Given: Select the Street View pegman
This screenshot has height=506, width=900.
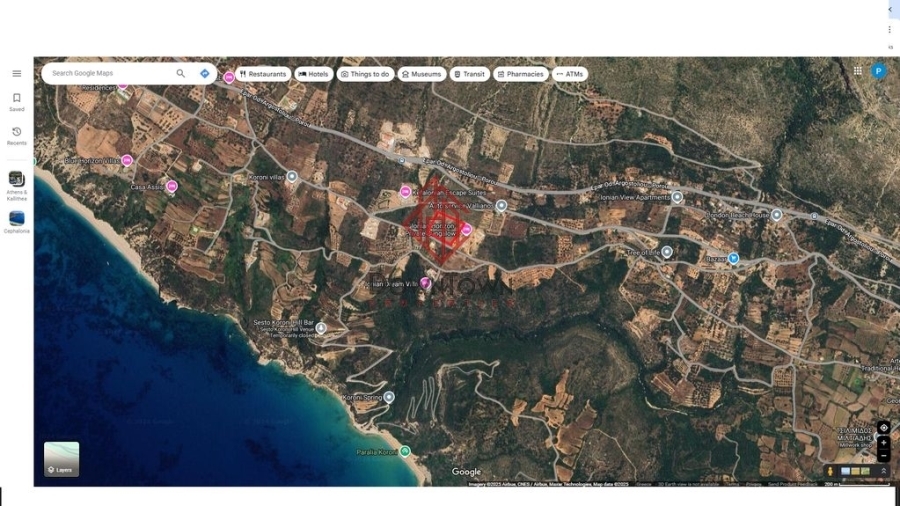Looking at the screenshot, I should pyautogui.click(x=830, y=471).
